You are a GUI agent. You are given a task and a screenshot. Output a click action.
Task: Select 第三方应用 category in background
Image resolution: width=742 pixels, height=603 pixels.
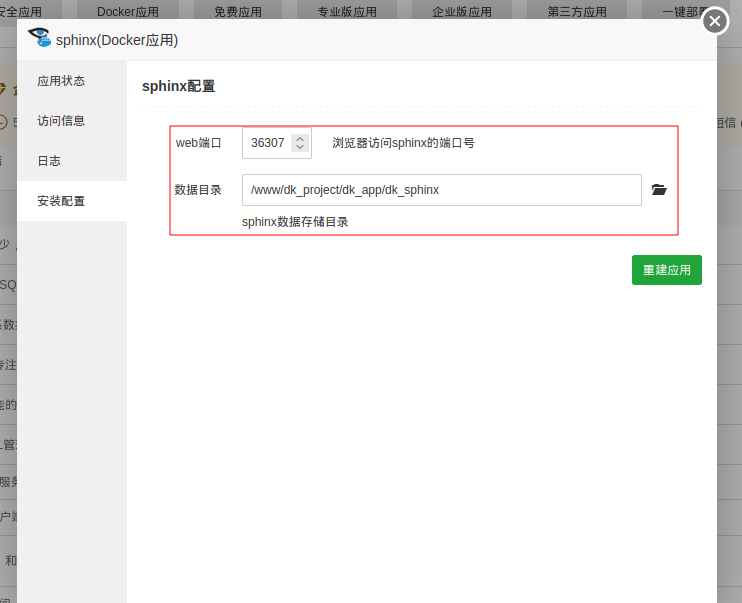click(577, 11)
